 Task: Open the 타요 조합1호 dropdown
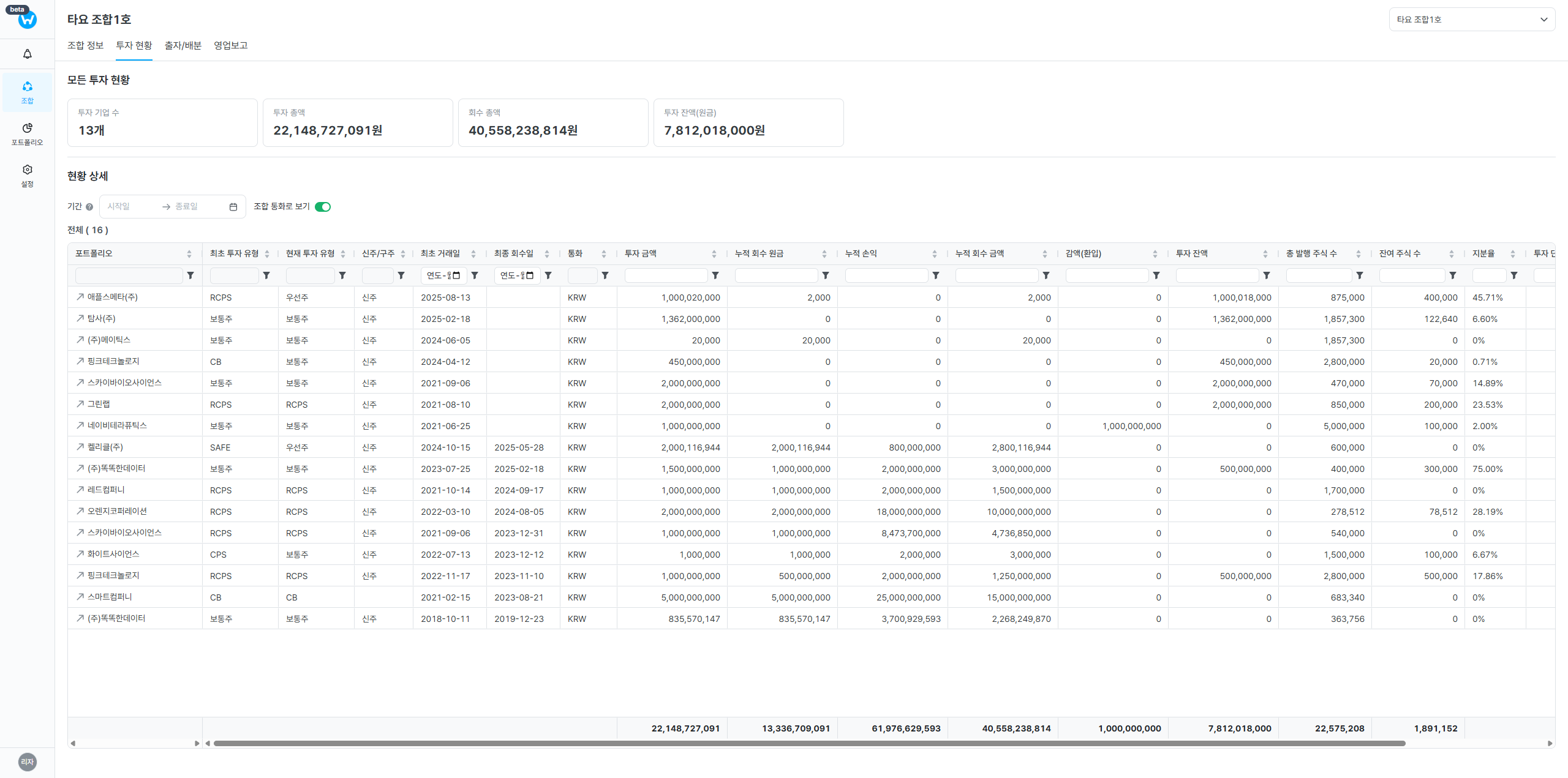click(x=1472, y=20)
